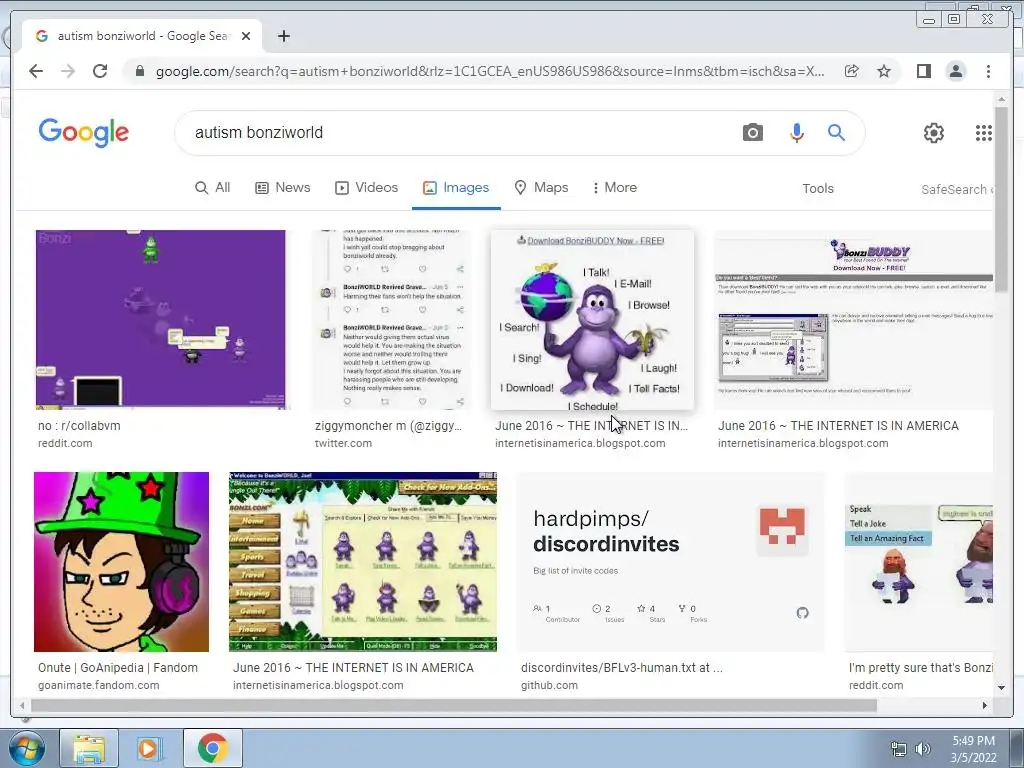Viewport: 1024px width, 768px height.
Task: Share this page using the share icon
Action: click(x=852, y=71)
